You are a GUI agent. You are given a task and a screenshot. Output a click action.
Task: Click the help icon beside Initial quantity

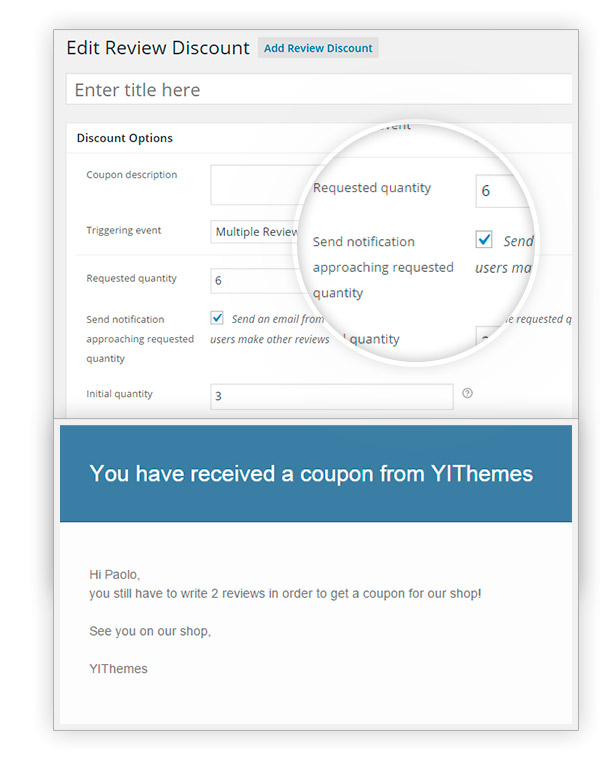(467, 393)
